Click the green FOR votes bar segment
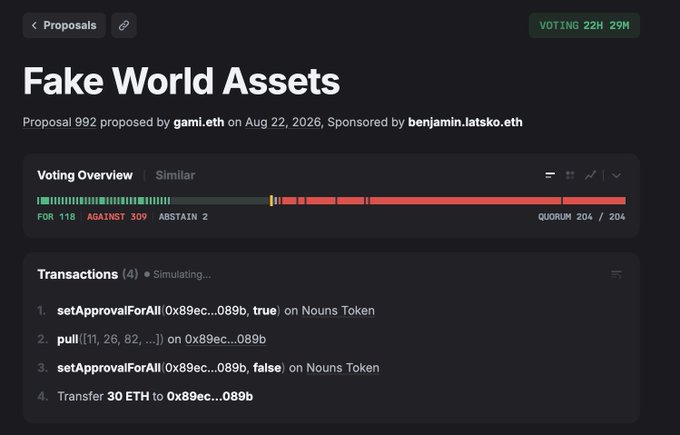Viewport: 680px width, 435px height. tap(104, 200)
